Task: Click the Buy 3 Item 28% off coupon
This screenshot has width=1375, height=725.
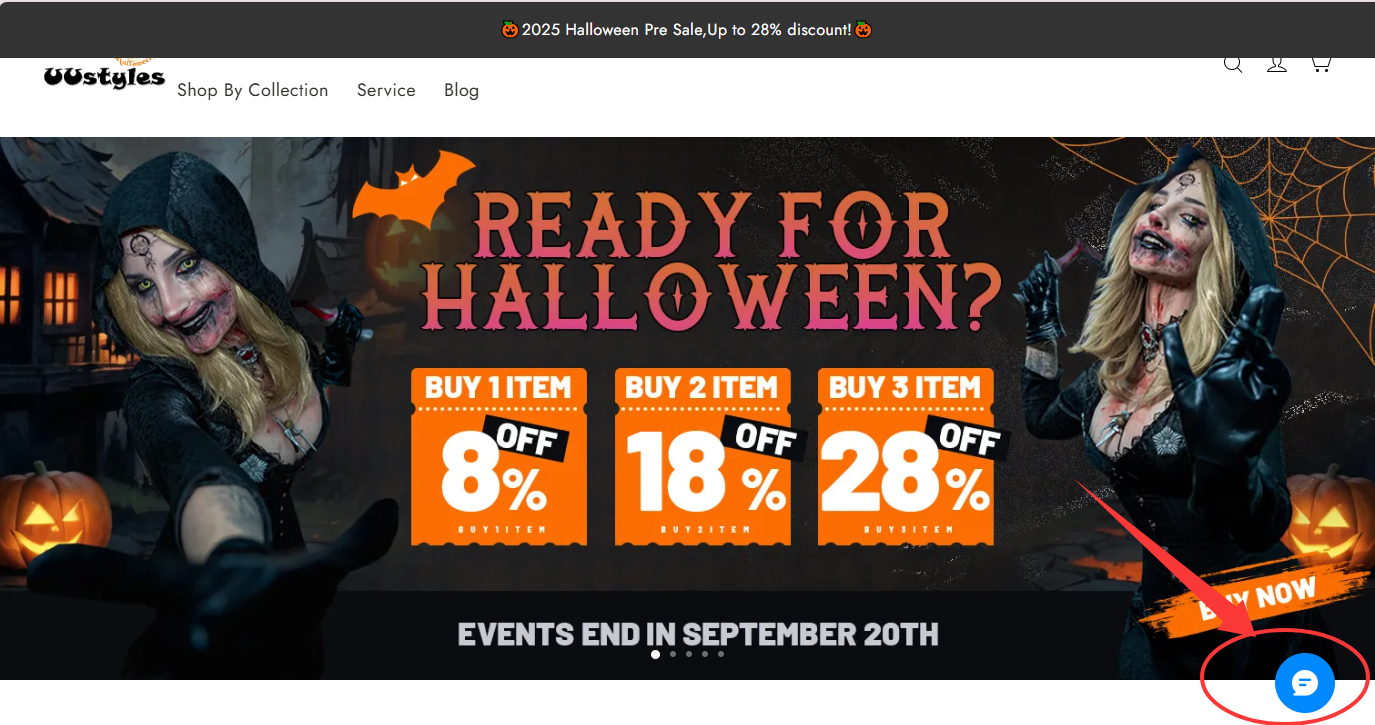Action: (x=907, y=457)
